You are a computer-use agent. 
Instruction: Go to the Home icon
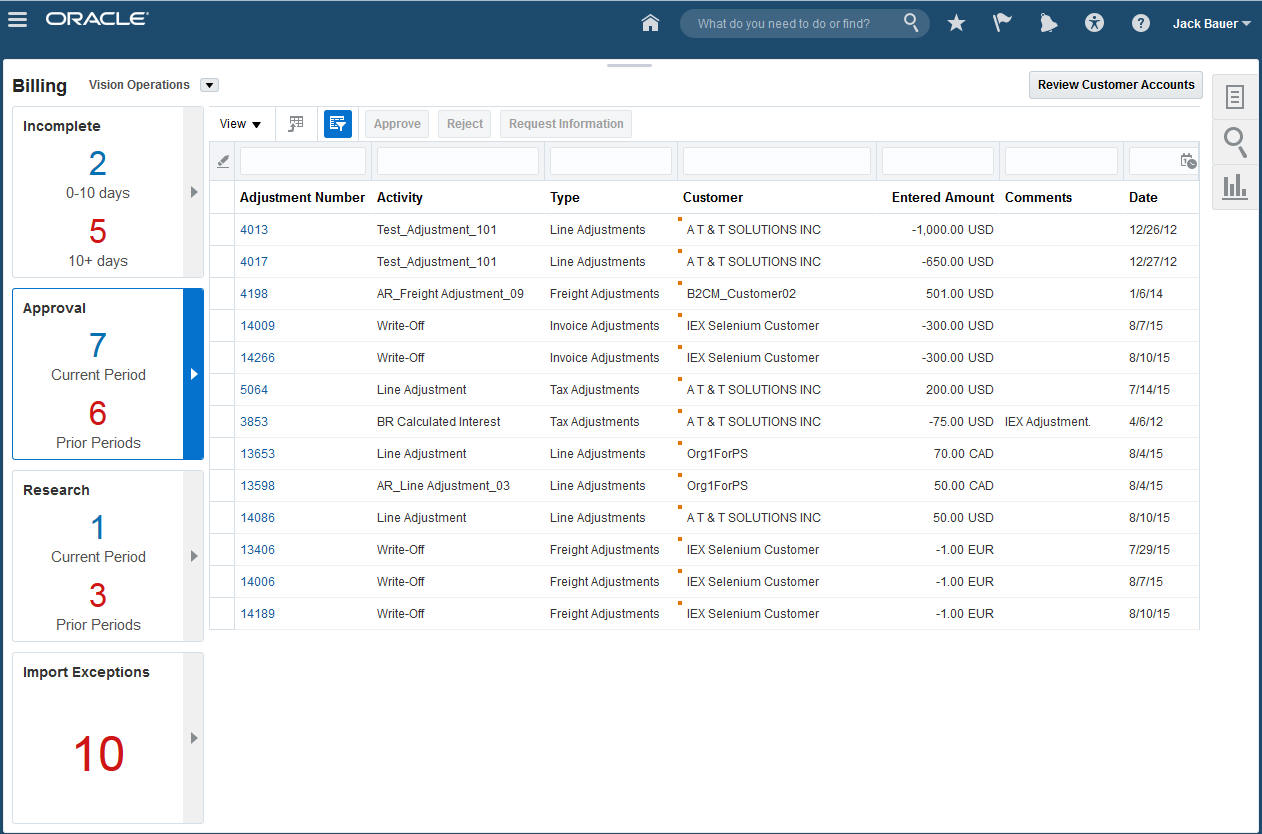(650, 23)
